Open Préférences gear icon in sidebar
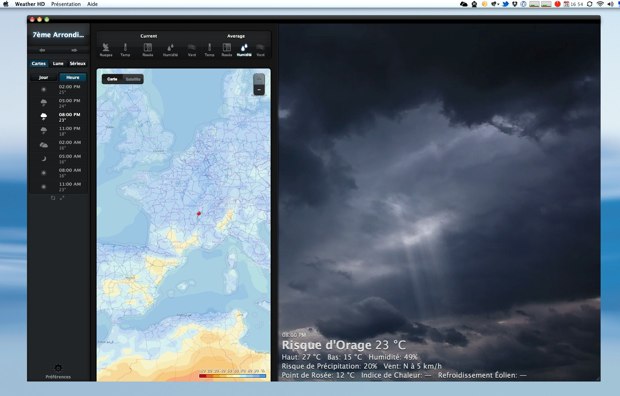This screenshot has width=620, height=396. [58, 368]
